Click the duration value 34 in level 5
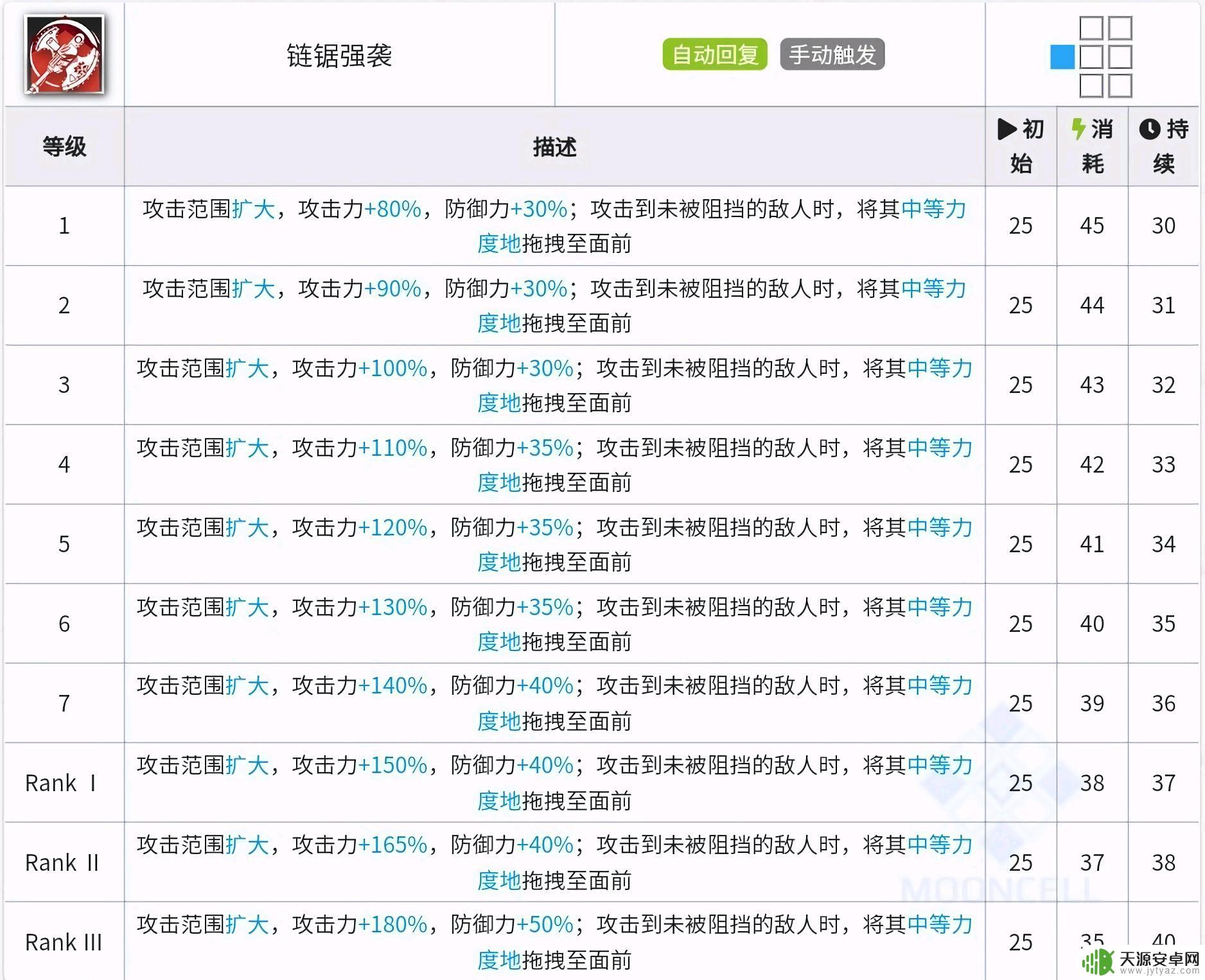Image resolution: width=1205 pixels, height=980 pixels. pos(1163,545)
